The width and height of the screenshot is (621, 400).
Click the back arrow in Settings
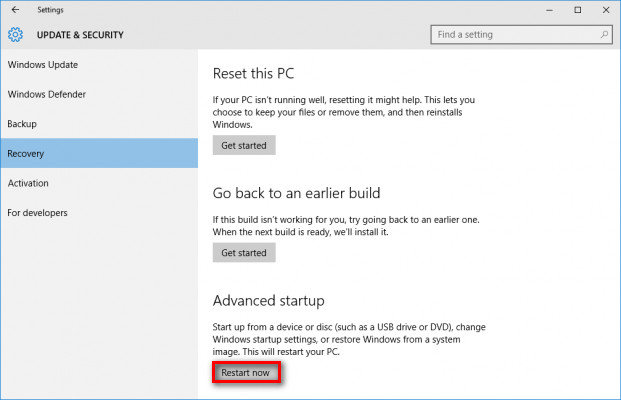click(x=15, y=10)
